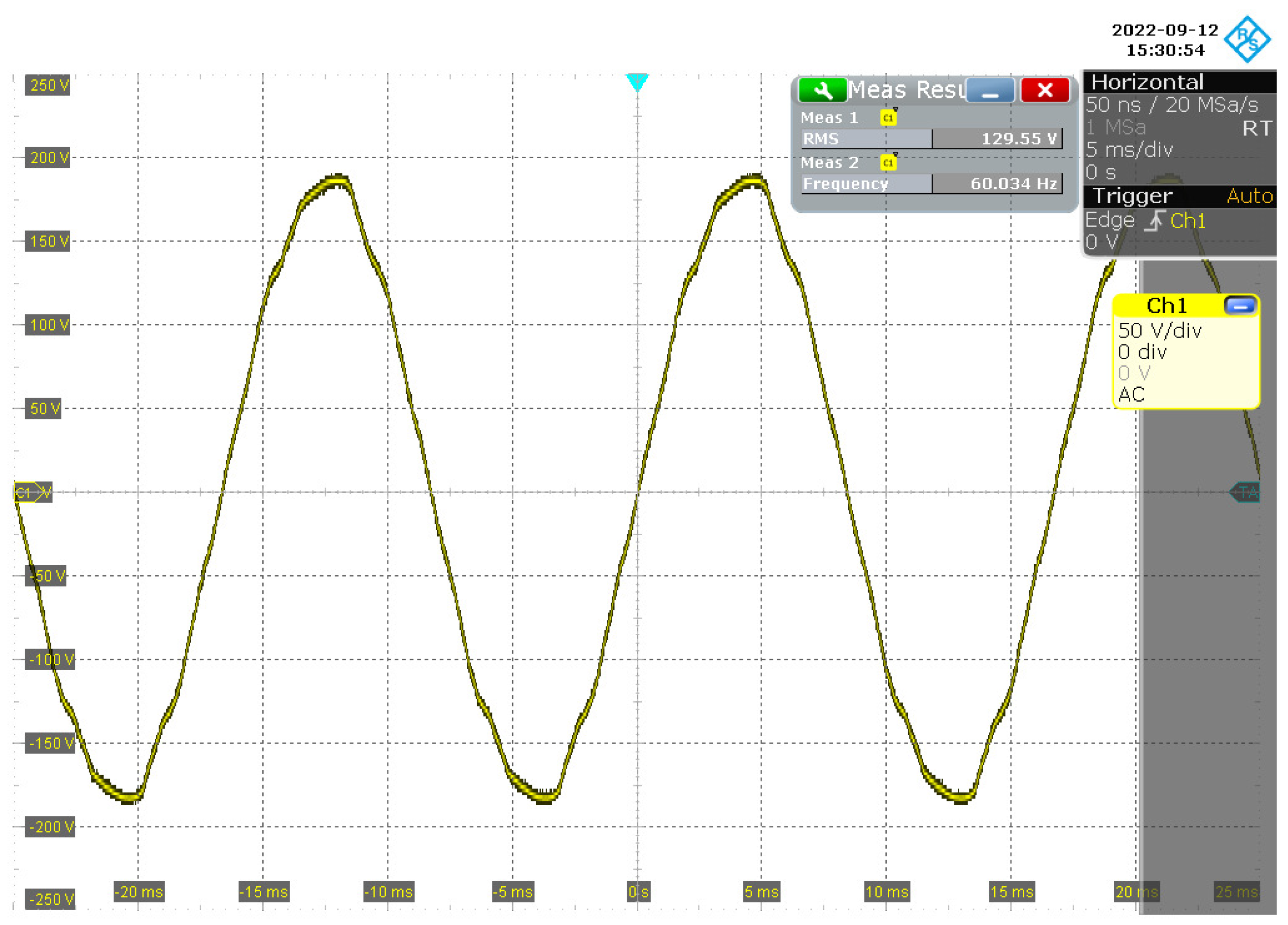The height and width of the screenshot is (925, 1288).
Task: Select the Ch1 trigger source label
Action: tap(1187, 221)
